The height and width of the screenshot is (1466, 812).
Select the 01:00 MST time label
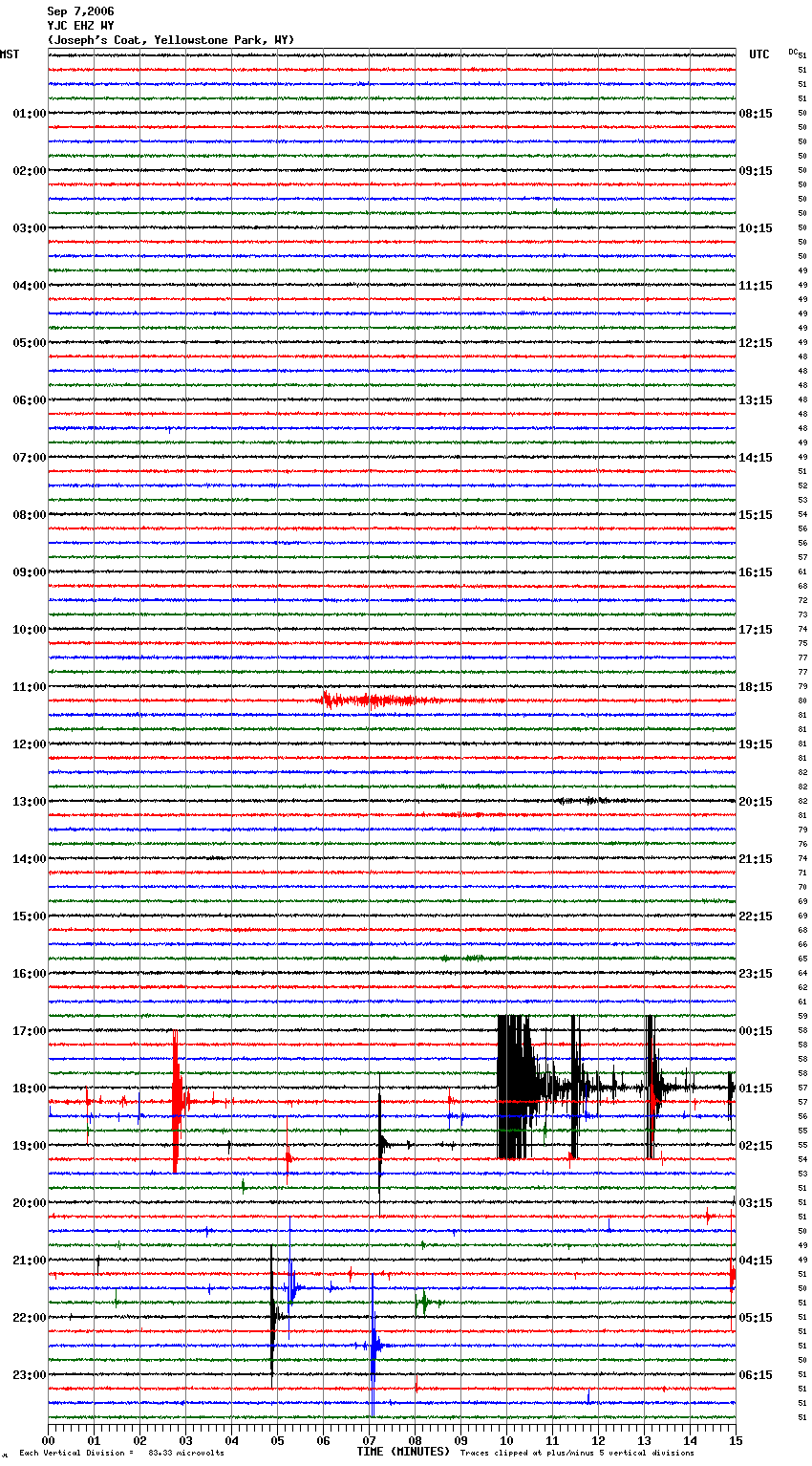tap(29, 114)
